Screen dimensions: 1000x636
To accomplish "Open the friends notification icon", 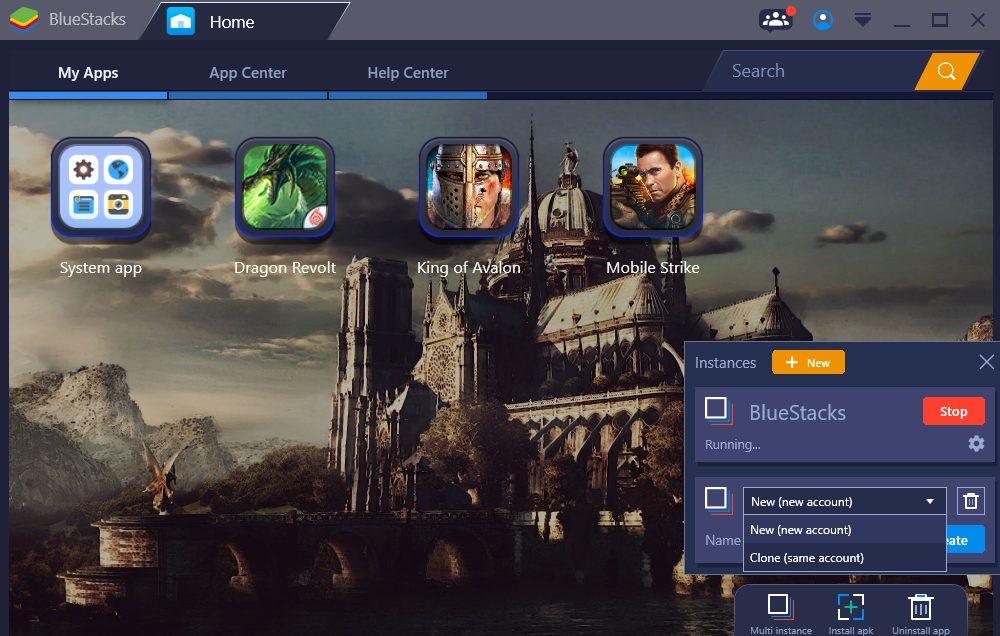I will click(776, 20).
